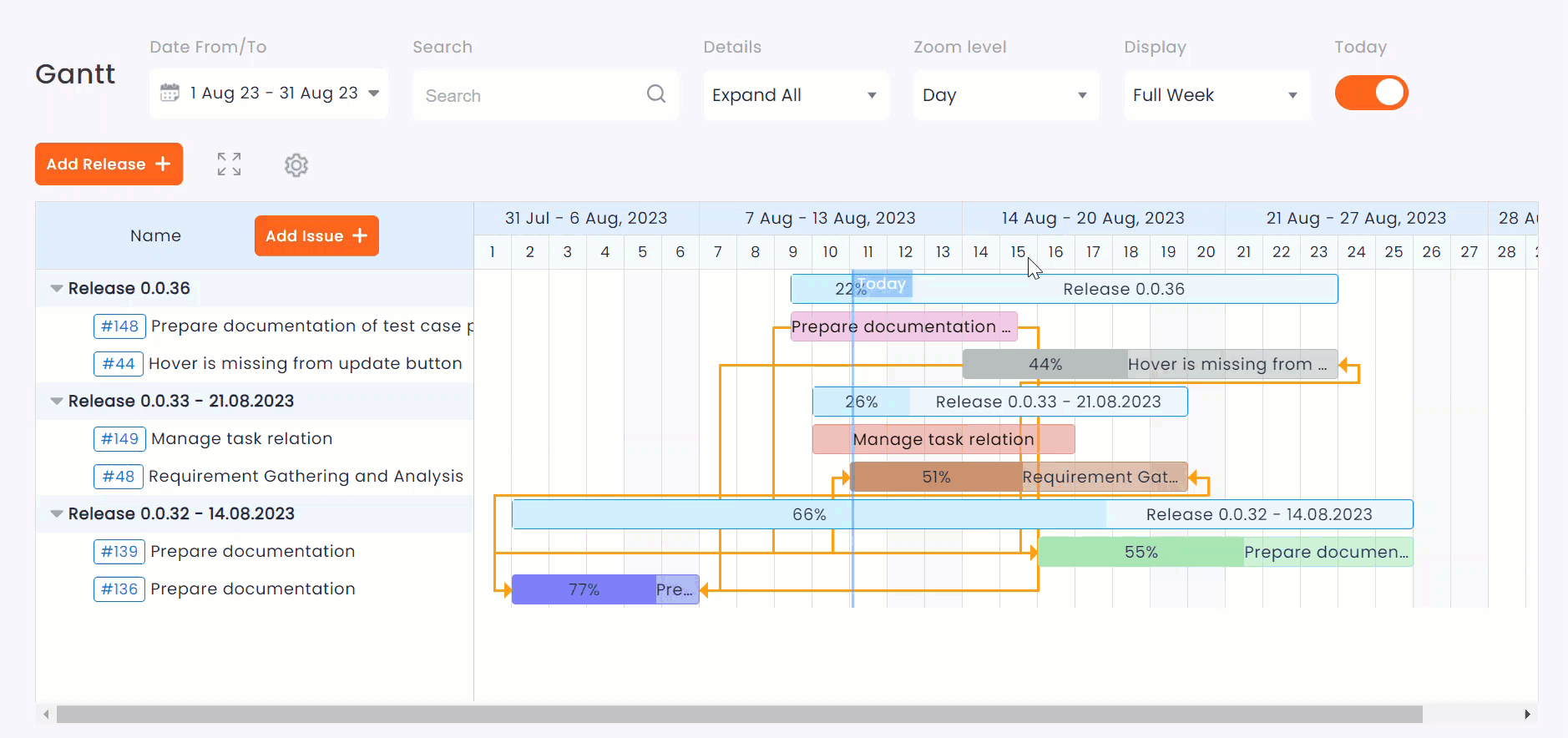Open the Expand All details dropdown
1568x738 pixels.
(795, 95)
